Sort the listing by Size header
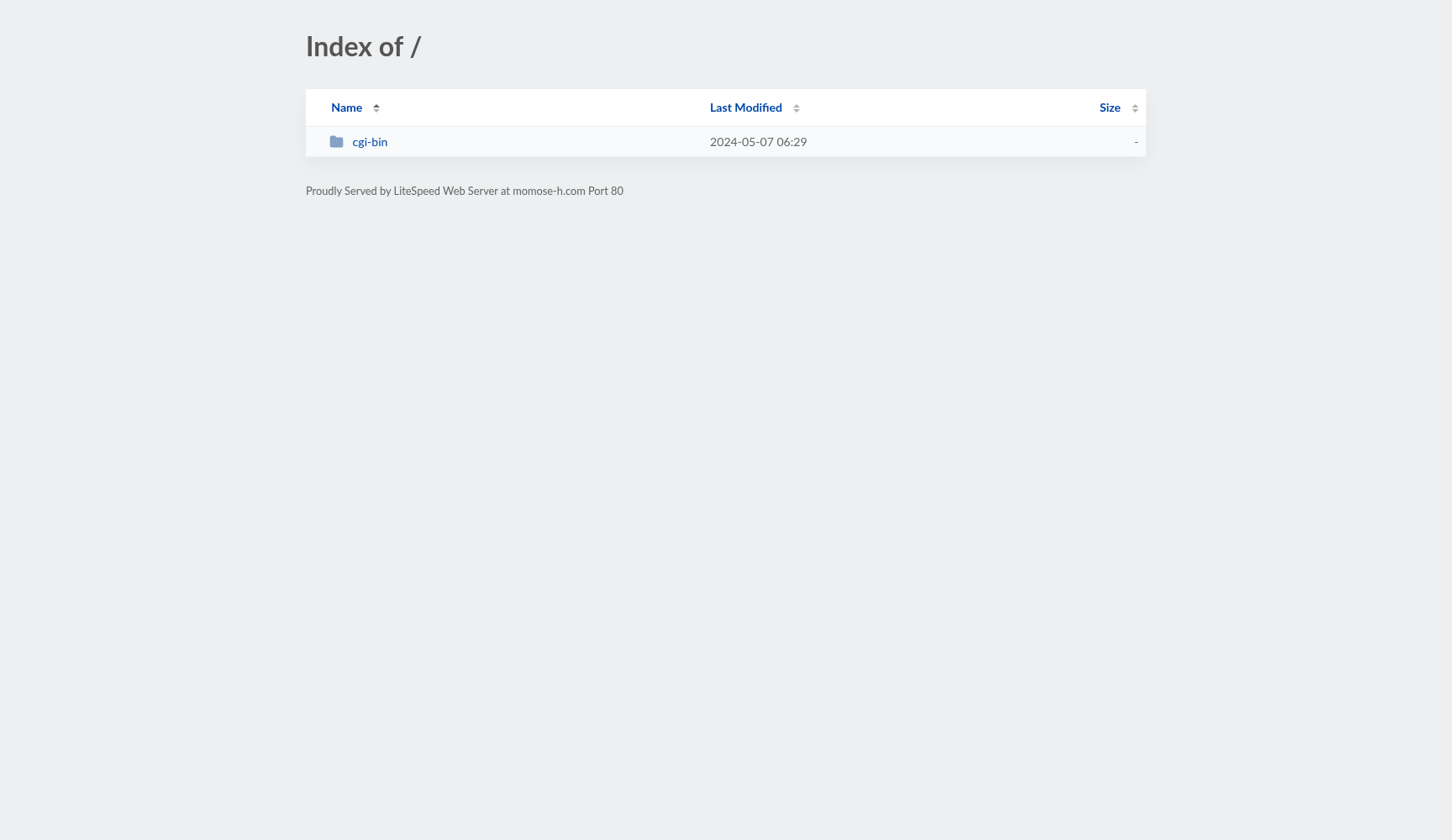The image size is (1452, 840). (1109, 108)
